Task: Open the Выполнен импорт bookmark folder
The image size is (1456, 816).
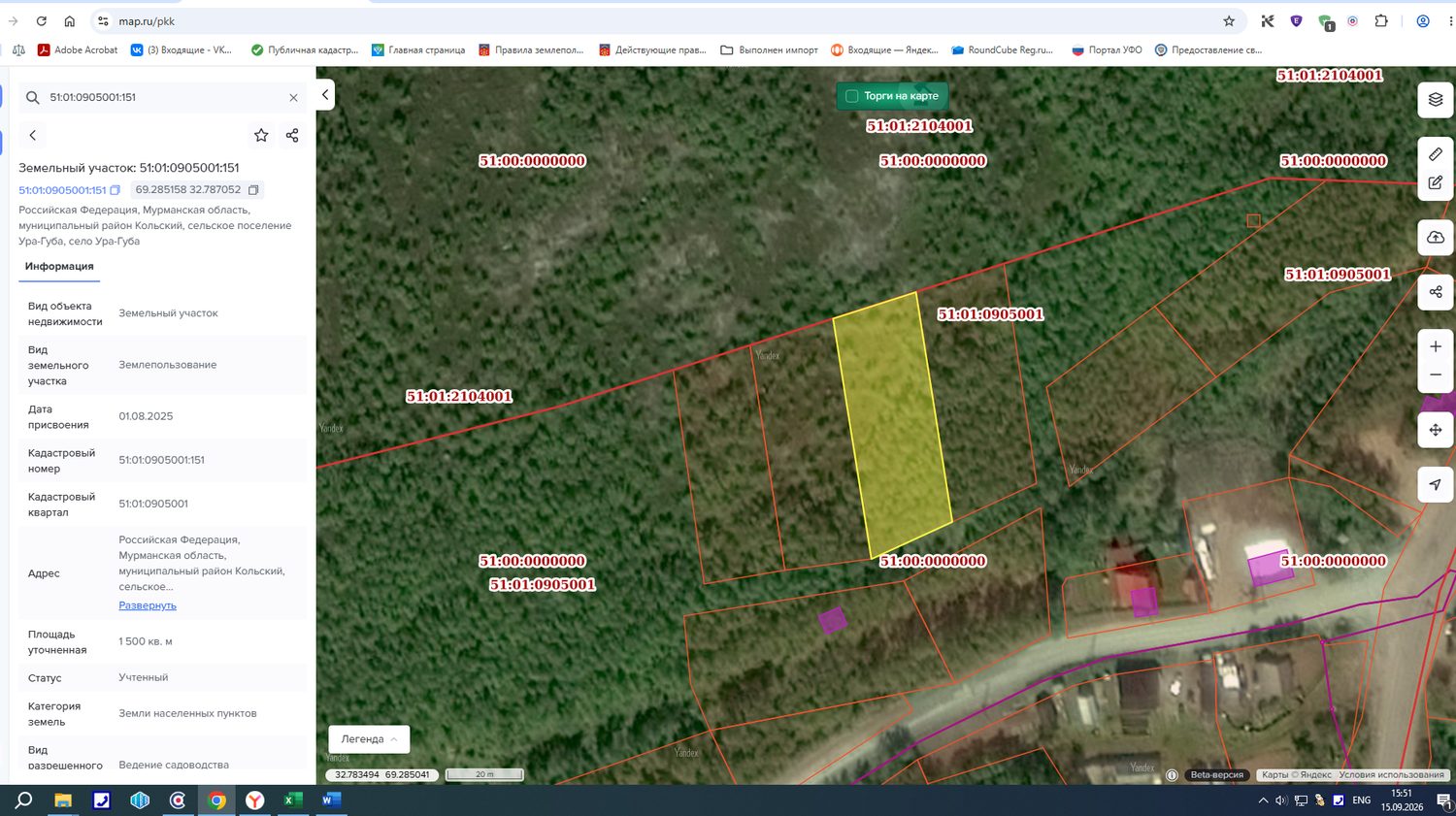Action: click(x=769, y=49)
